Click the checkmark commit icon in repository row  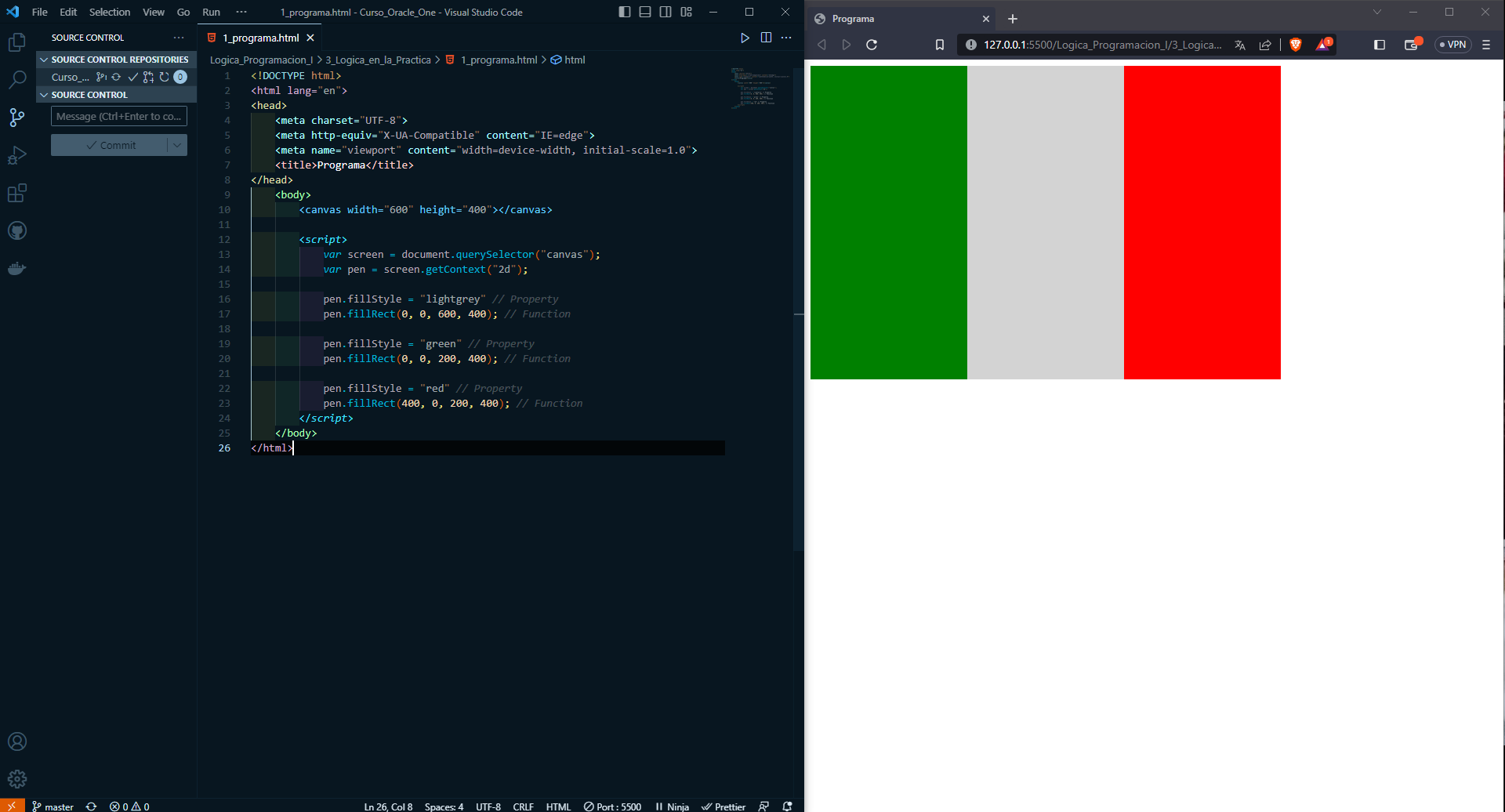coord(132,77)
